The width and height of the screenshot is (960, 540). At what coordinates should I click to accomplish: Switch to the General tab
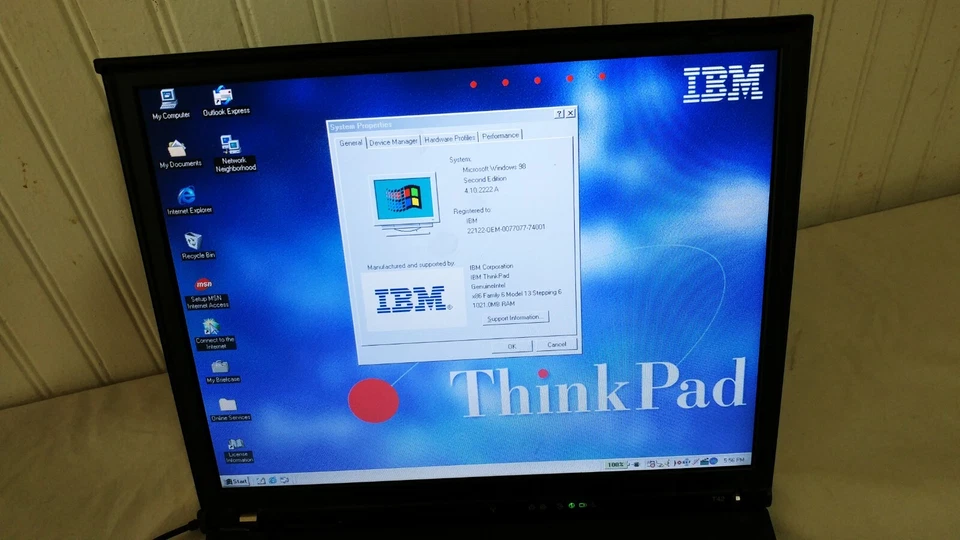coord(350,143)
